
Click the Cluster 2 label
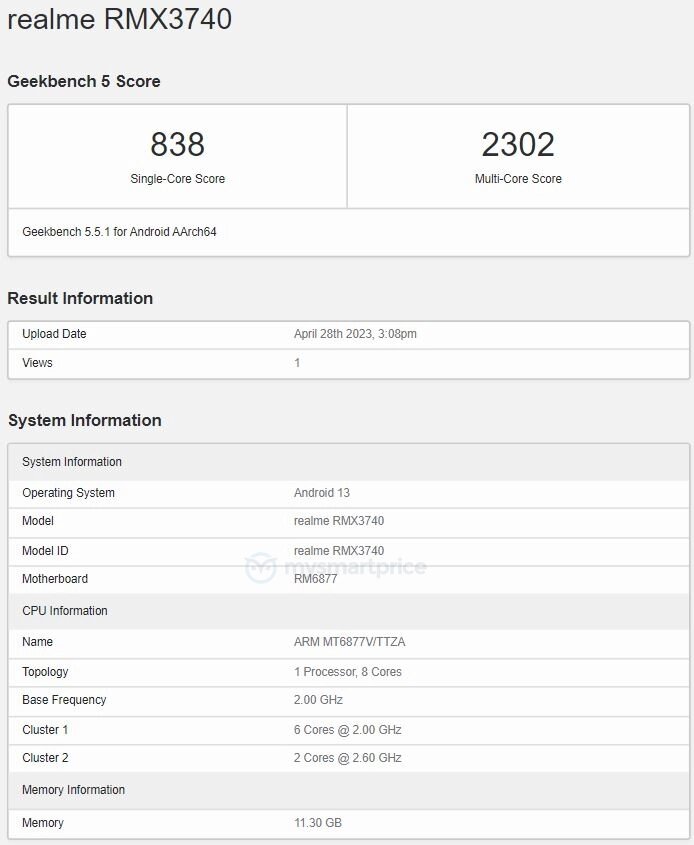click(x=45, y=758)
